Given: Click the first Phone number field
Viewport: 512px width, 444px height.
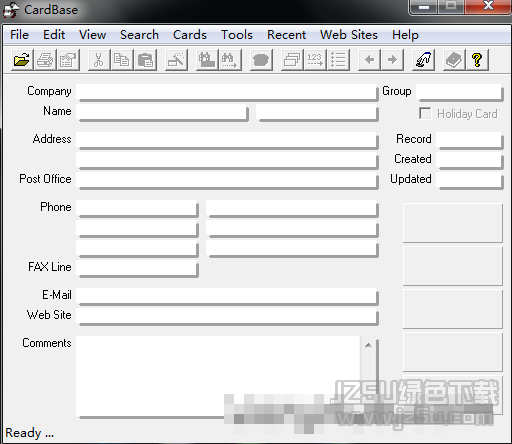Looking at the screenshot, I should coord(137,208).
